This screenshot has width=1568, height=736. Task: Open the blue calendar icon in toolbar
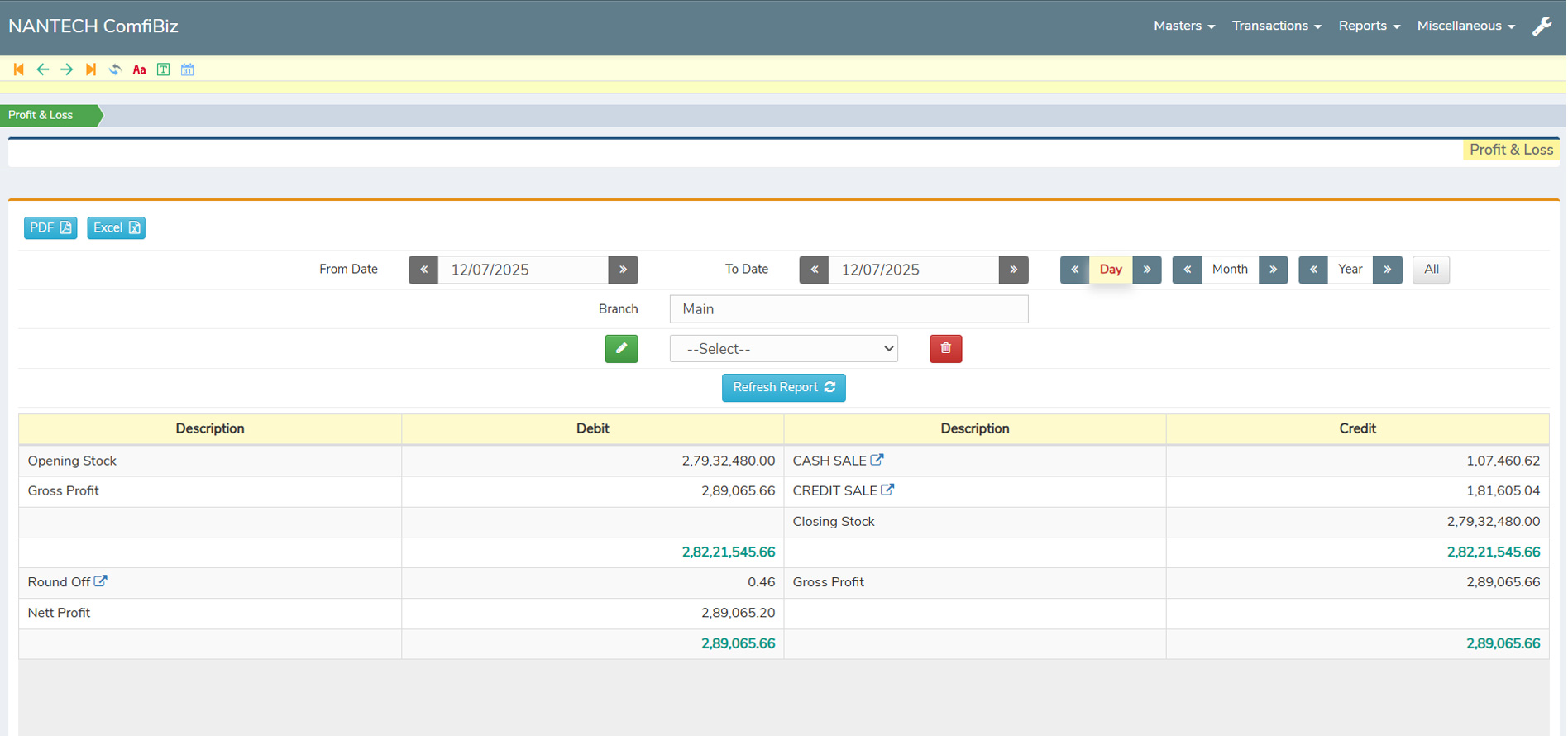188,69
